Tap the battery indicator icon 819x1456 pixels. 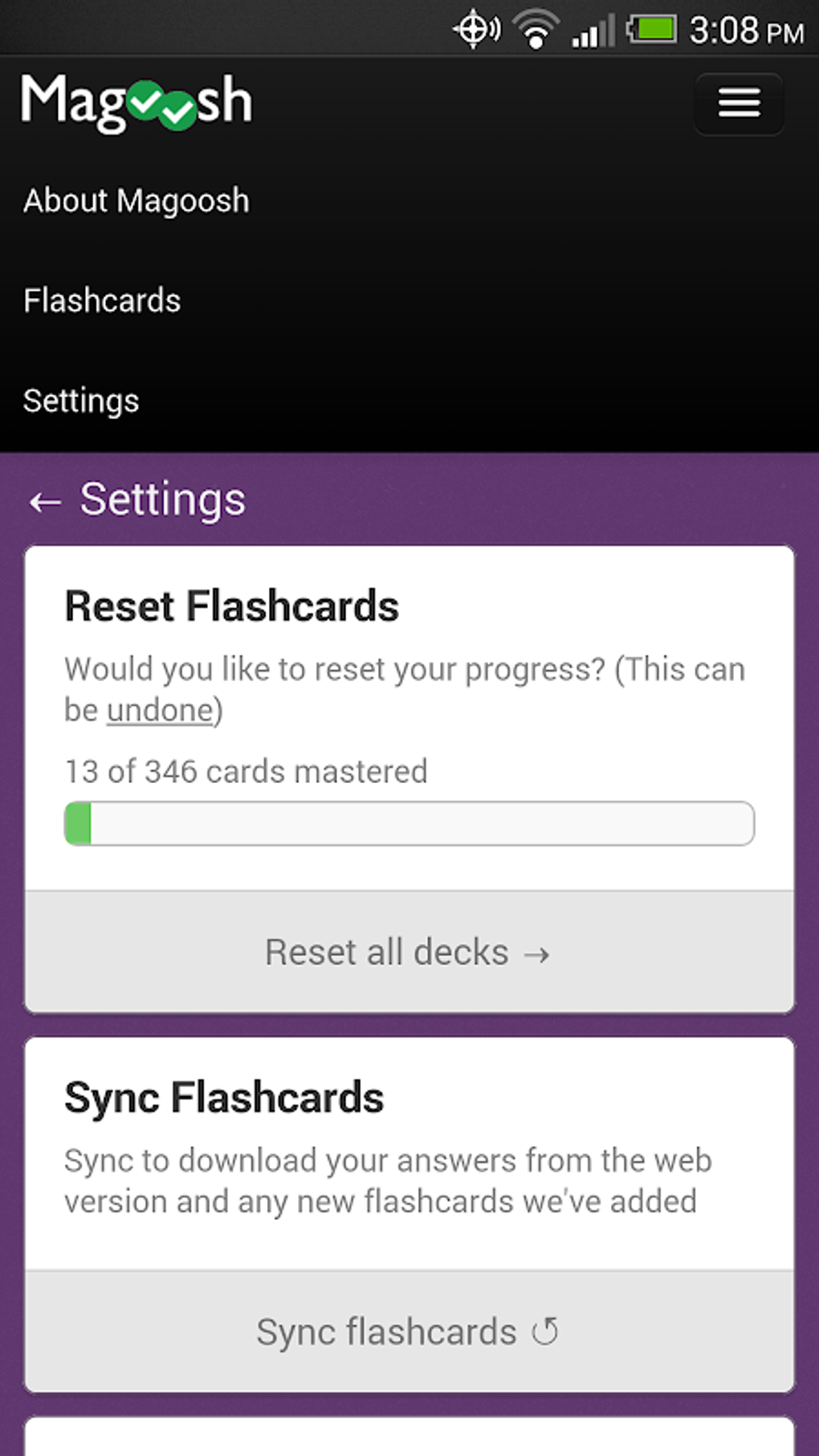point(651,30)
